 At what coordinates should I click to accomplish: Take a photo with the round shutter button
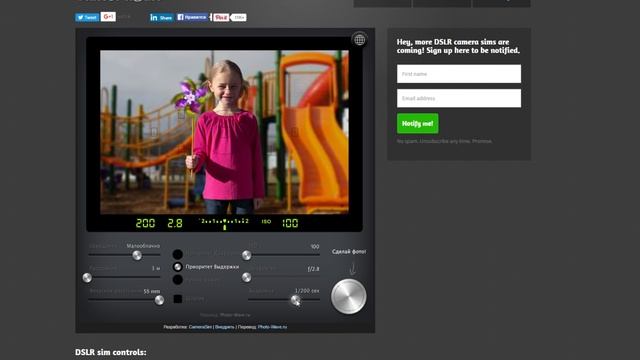(x=349, y=297)
